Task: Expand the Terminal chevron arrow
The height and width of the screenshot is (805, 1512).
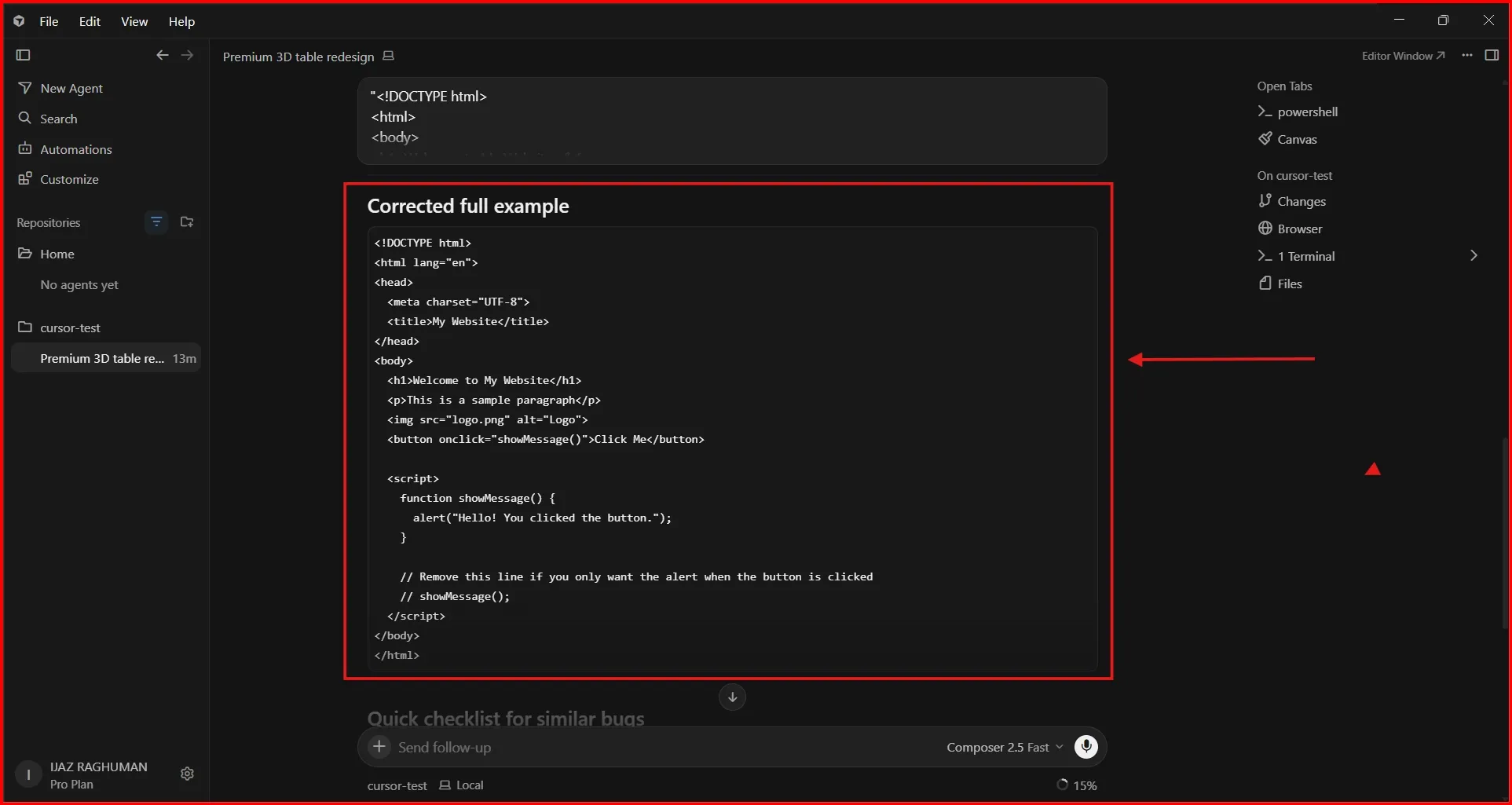Action: click(1474, 255)
